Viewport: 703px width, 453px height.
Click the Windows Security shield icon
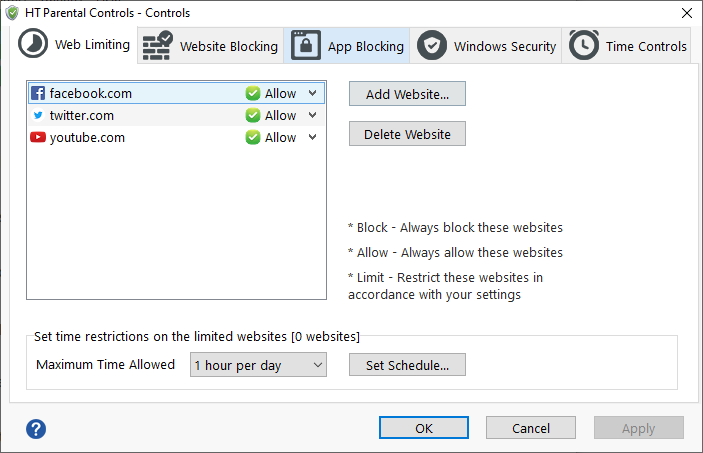[x=432, y=46]
